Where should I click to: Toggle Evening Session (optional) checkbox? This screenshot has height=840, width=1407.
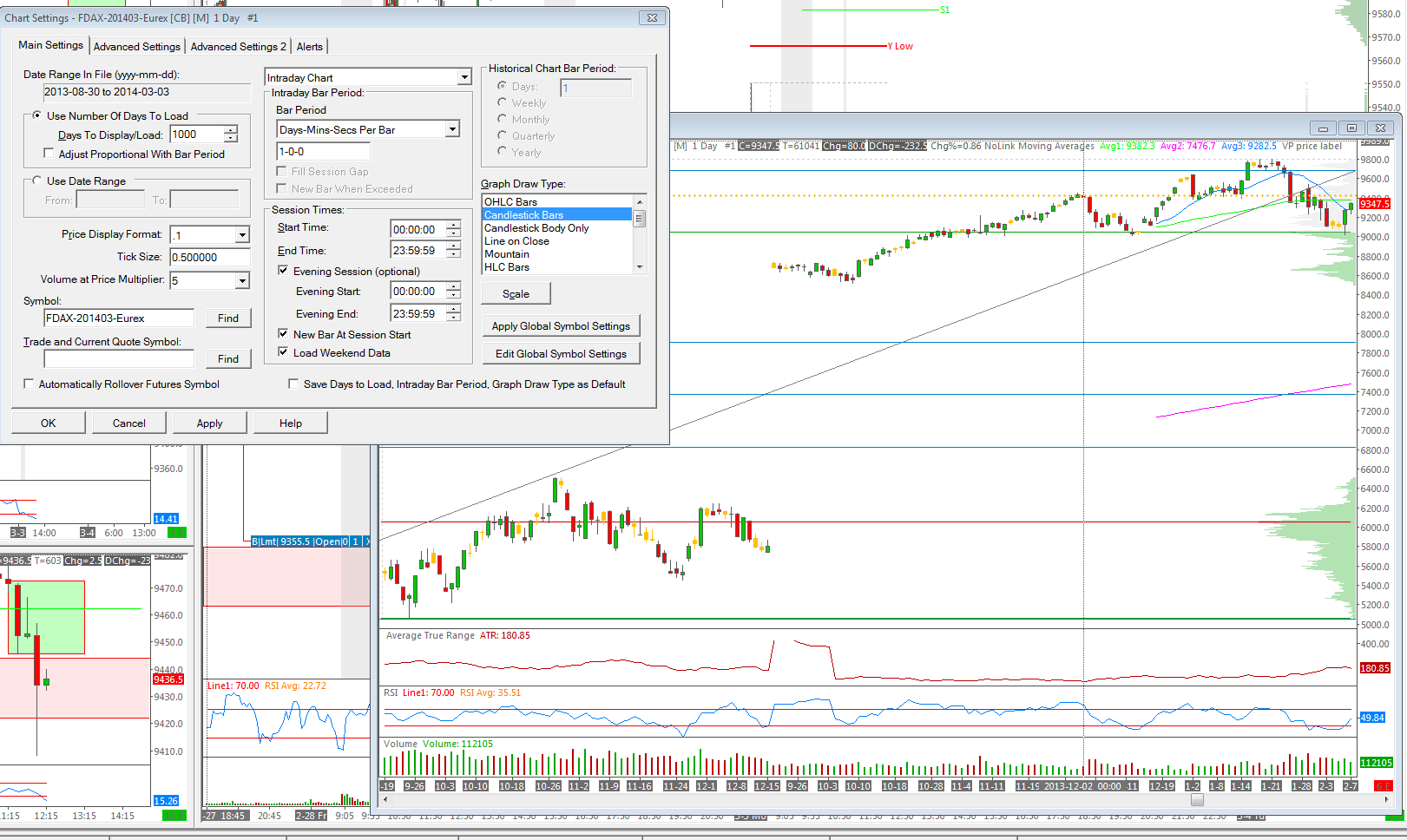(283, 271)
